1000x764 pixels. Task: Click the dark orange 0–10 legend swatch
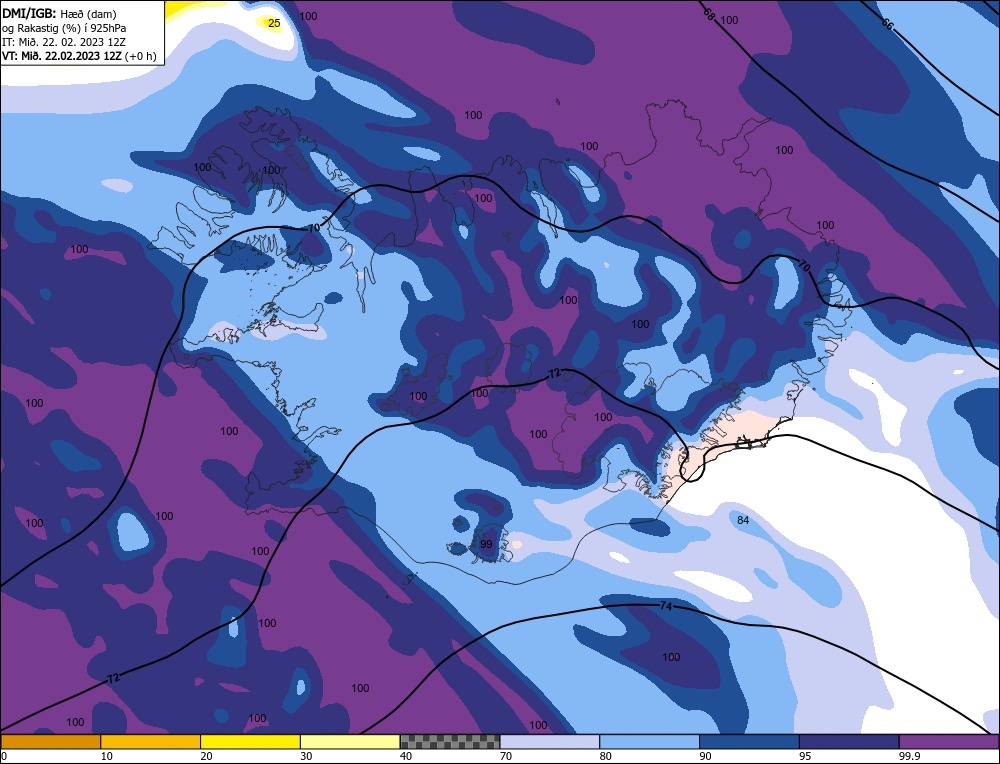click(x=50, y=742)
